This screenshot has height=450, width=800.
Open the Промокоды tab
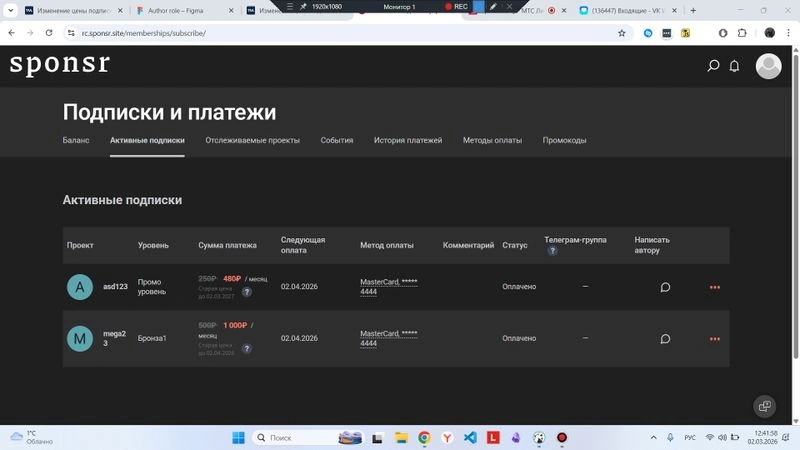tap(564, 140)
